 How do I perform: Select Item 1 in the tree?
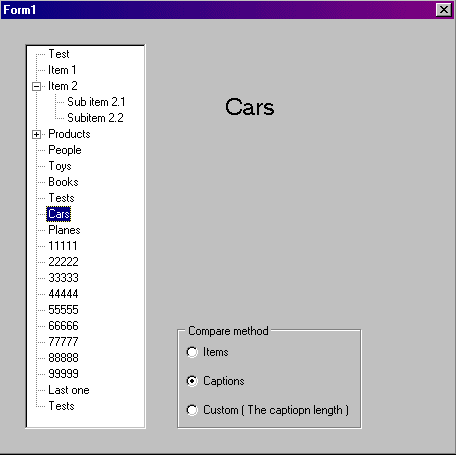[x=62, y=70]
